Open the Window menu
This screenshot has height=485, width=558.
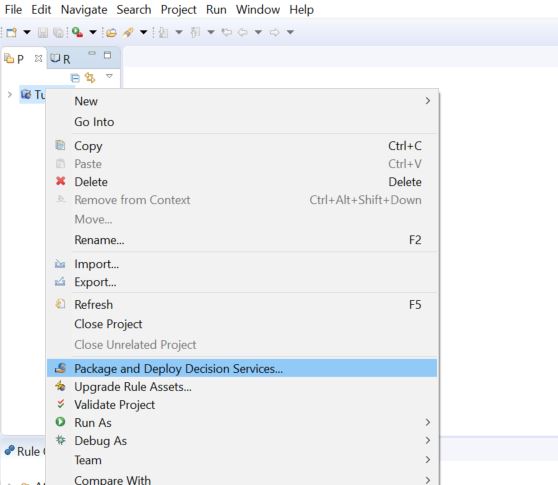[258, 9]
